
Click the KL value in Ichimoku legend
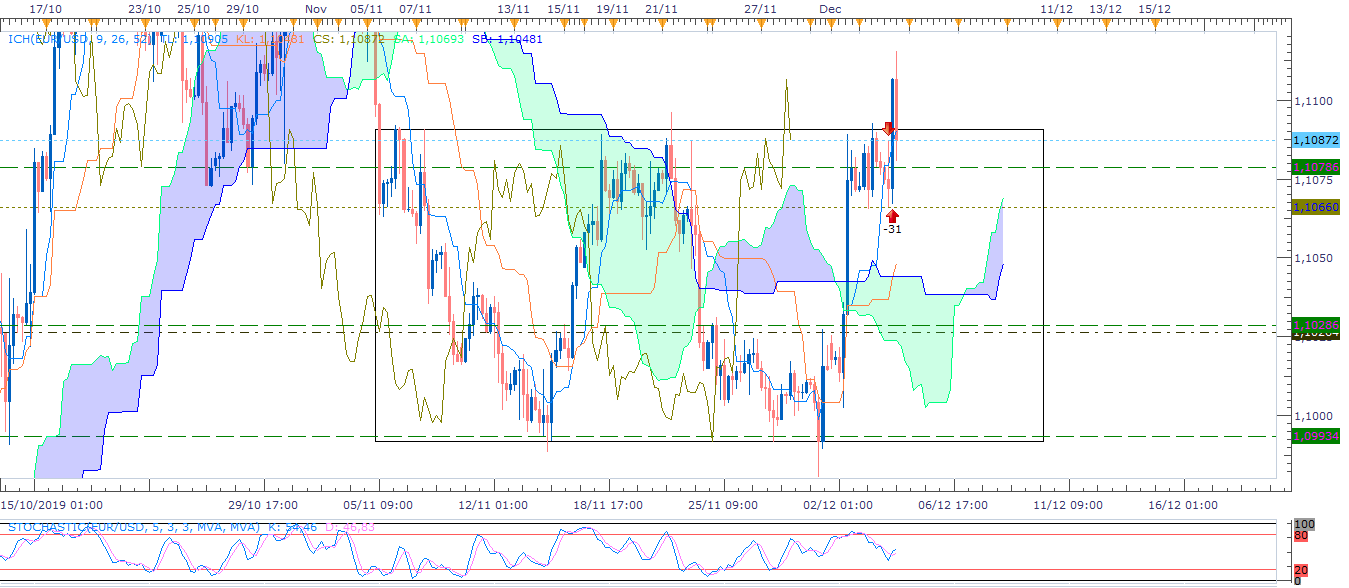[269, 39]
